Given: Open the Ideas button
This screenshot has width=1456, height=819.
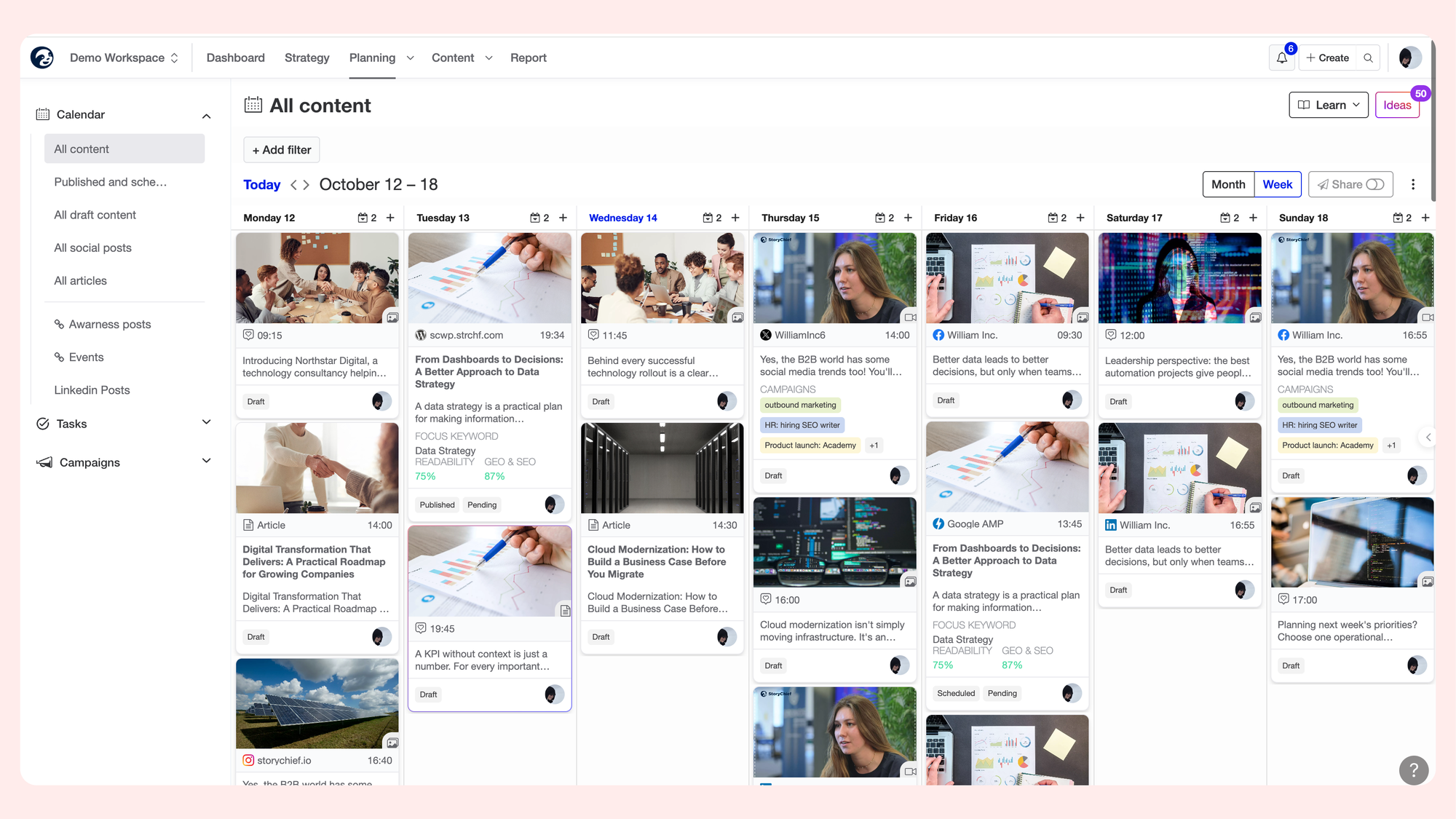Looking at the screenshot, I should [1397, 105].
